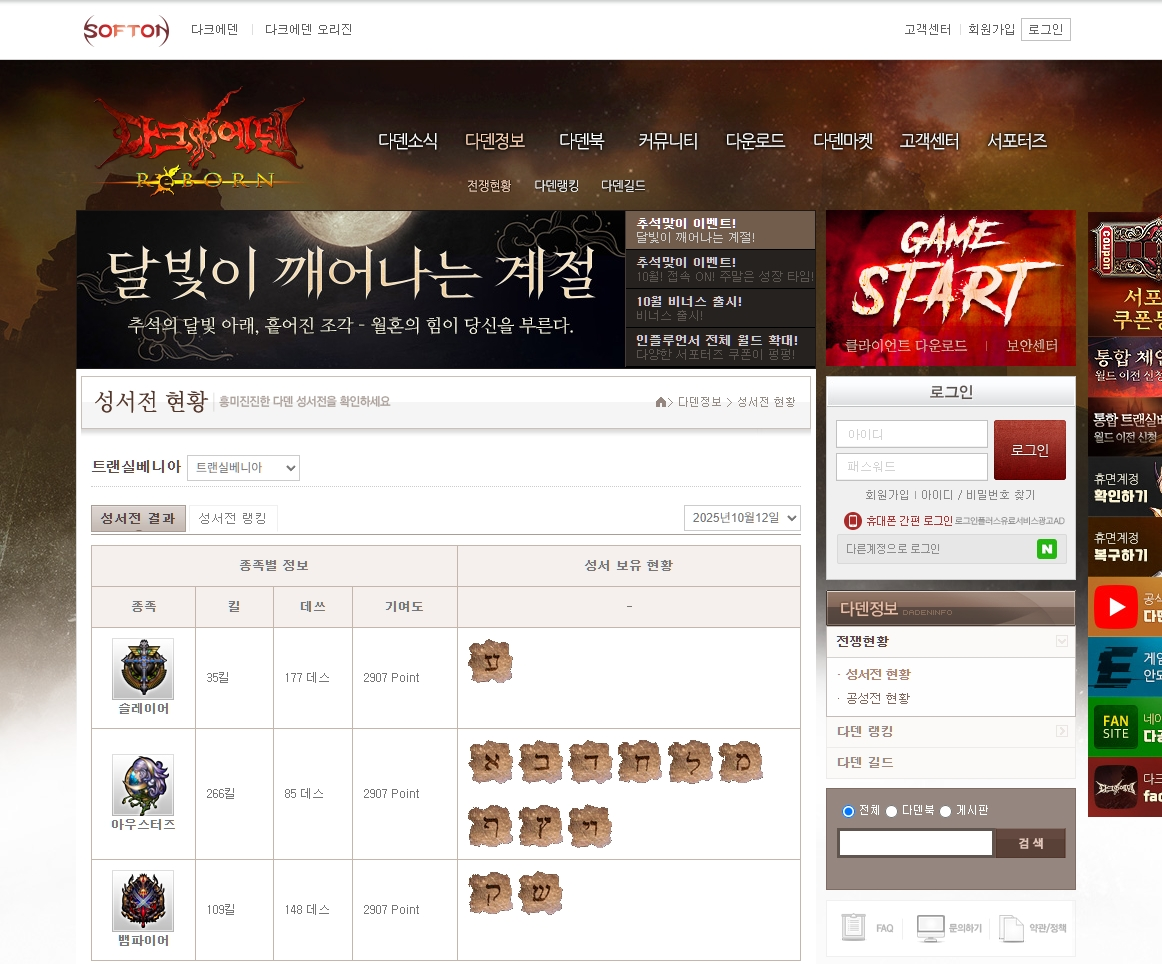Screen dimensions: 1162x964
Task: Click the 다른계정으로 로그인 button
Action: [x=952, y=549]
